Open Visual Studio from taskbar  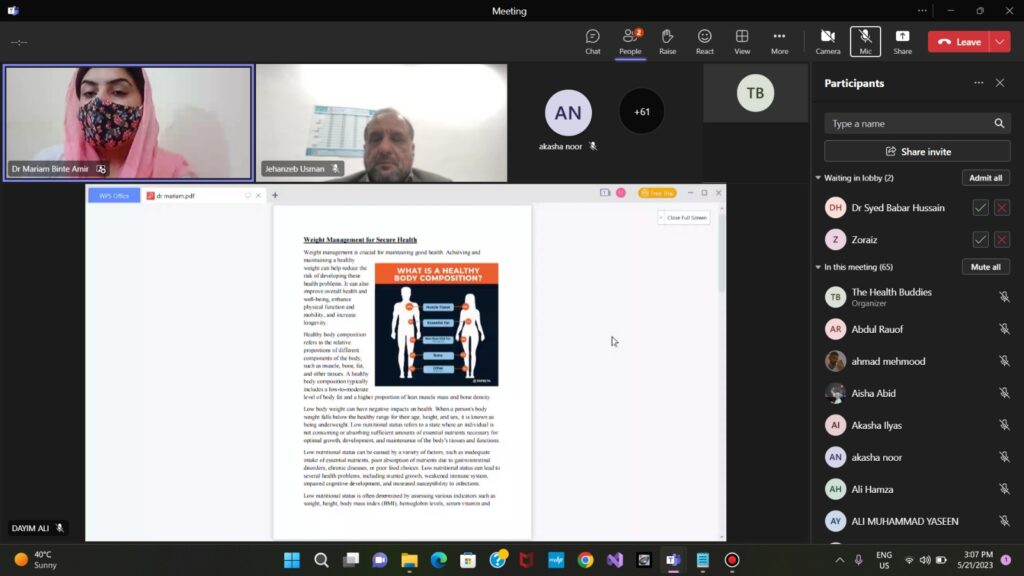(615, 560)
